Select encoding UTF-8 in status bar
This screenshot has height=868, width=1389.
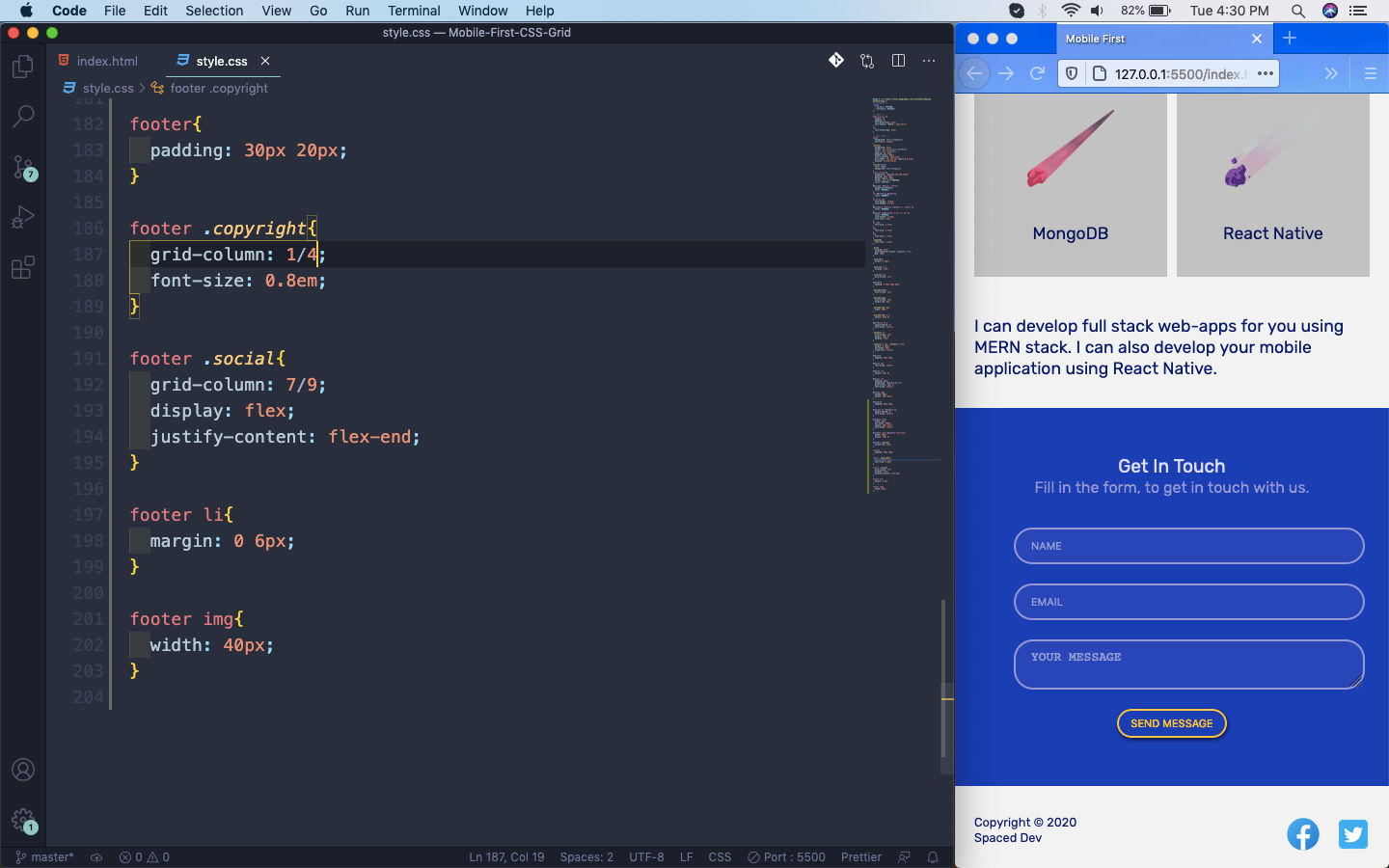click(x=646, y=856)
